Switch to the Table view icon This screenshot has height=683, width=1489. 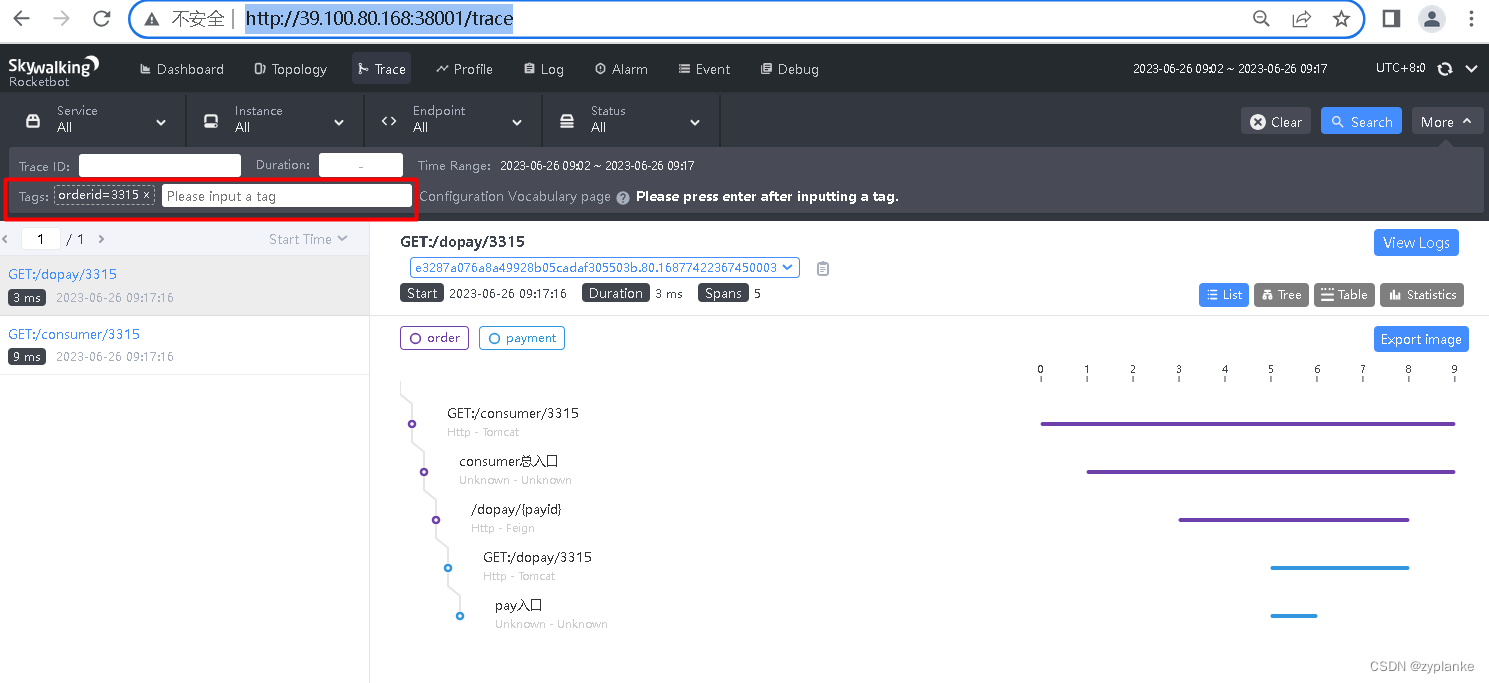tap(1344, 294)
